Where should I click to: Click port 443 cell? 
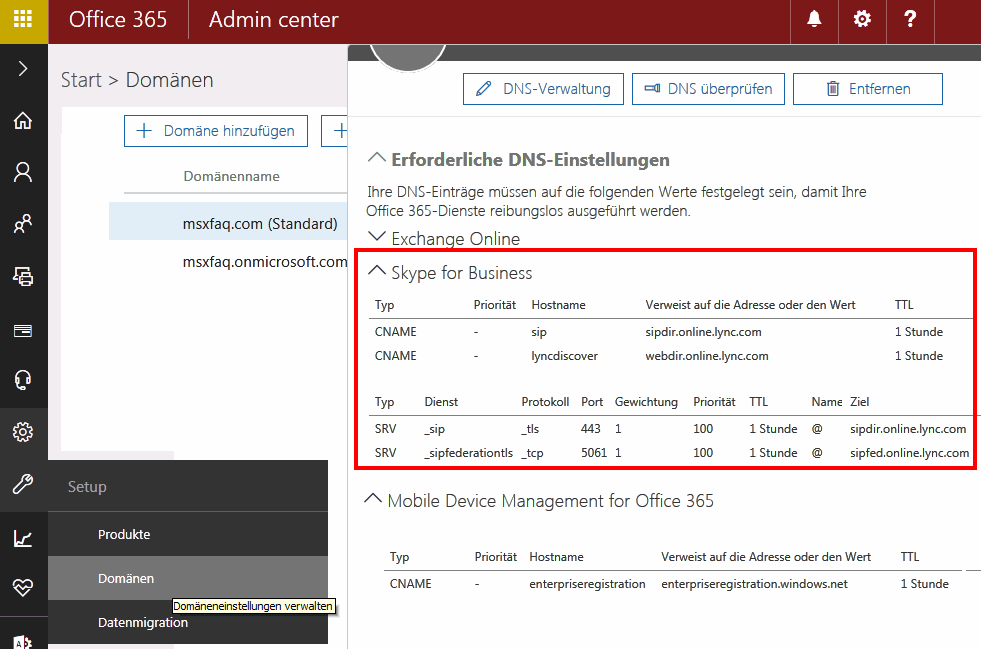tap(591, 429)
